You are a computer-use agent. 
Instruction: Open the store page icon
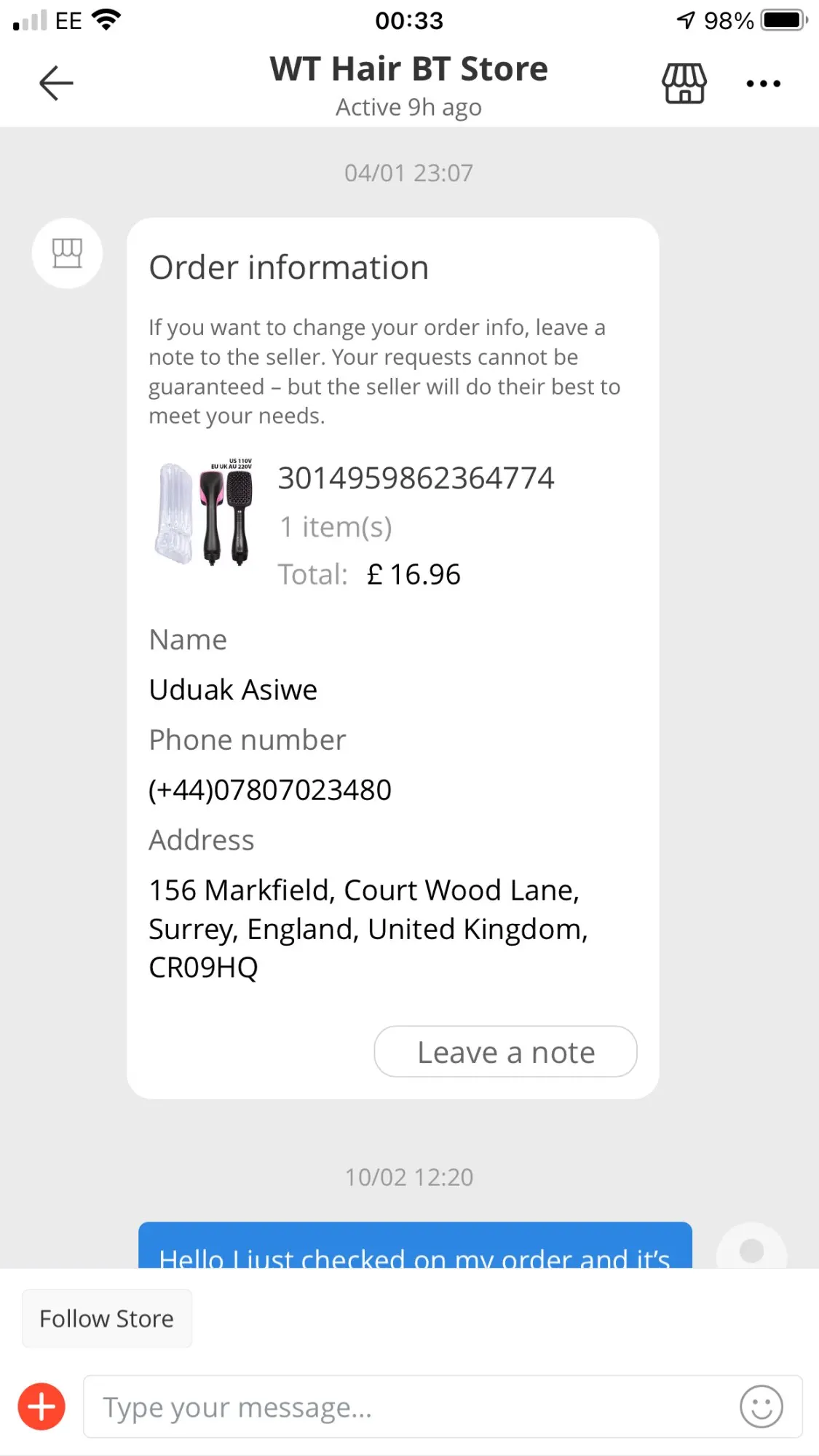(684, 83)
